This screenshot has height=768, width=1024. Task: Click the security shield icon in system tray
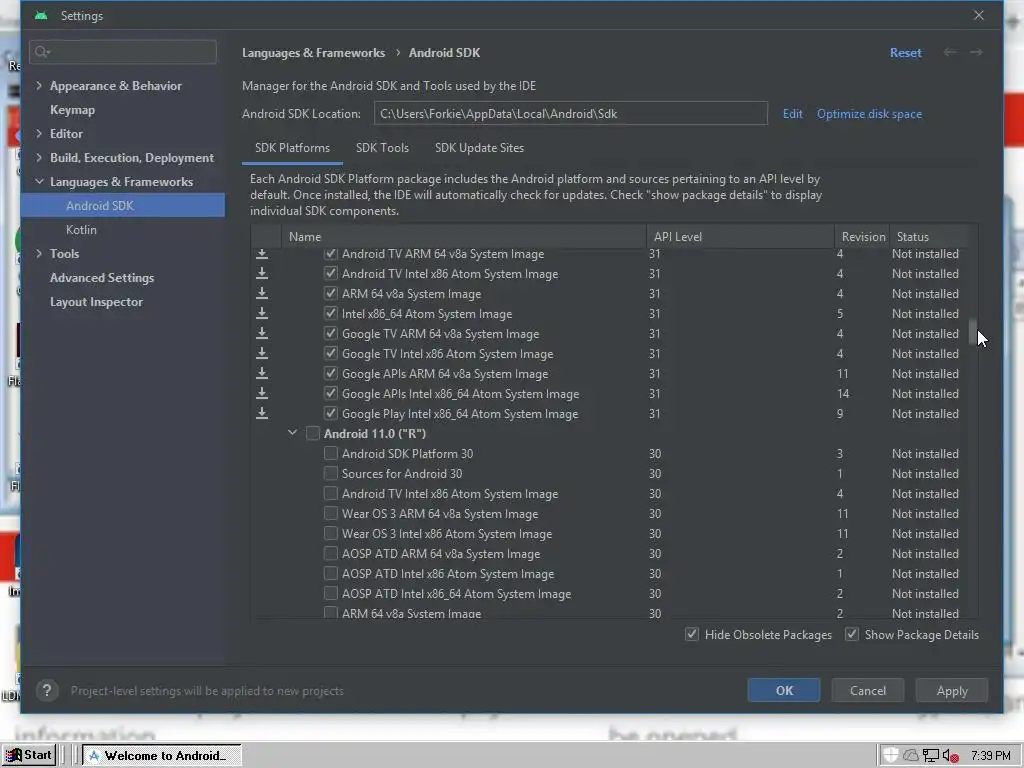click(x=891, y=755)
